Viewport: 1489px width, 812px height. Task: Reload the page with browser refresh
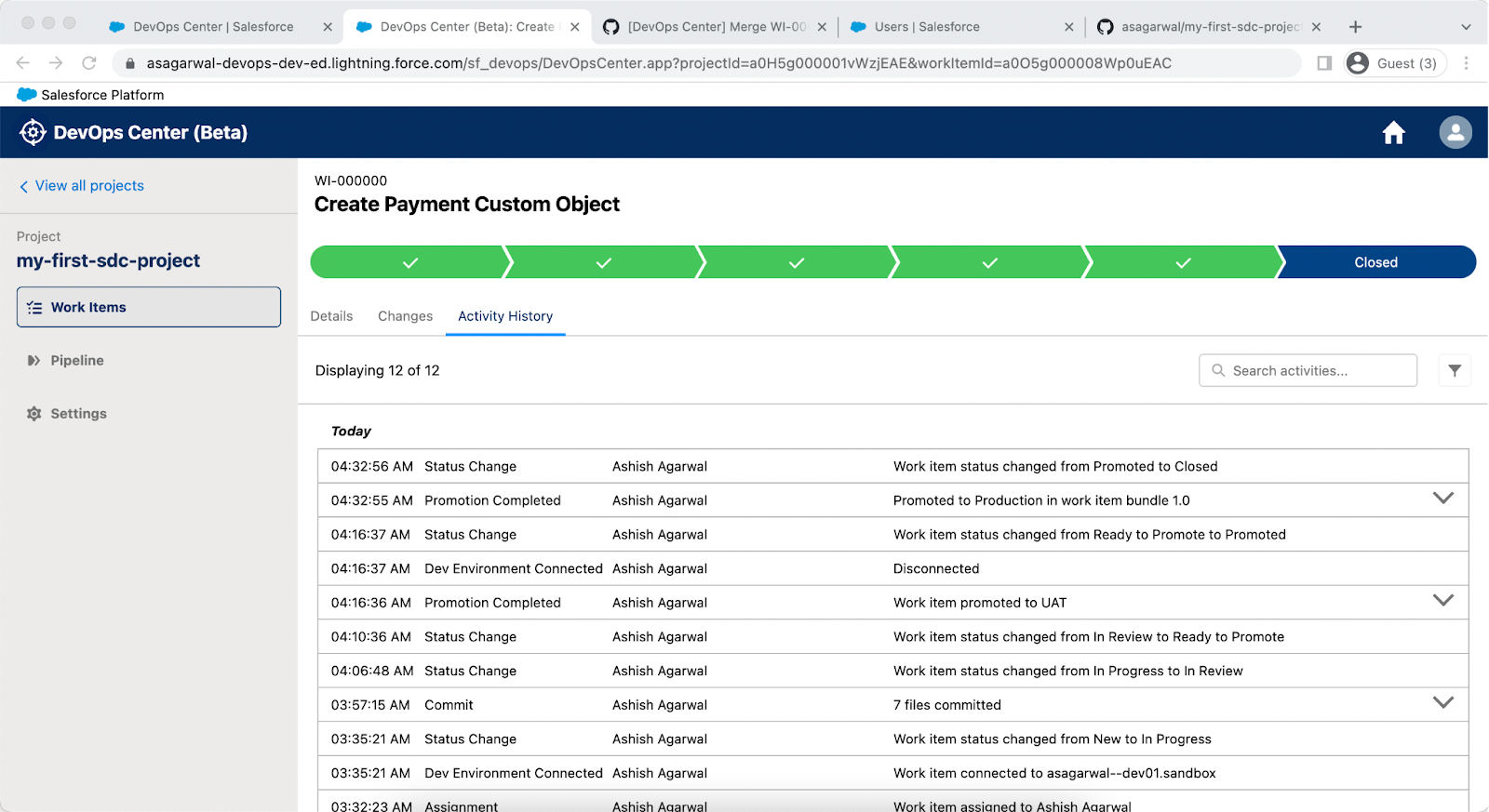coord(89,63)
